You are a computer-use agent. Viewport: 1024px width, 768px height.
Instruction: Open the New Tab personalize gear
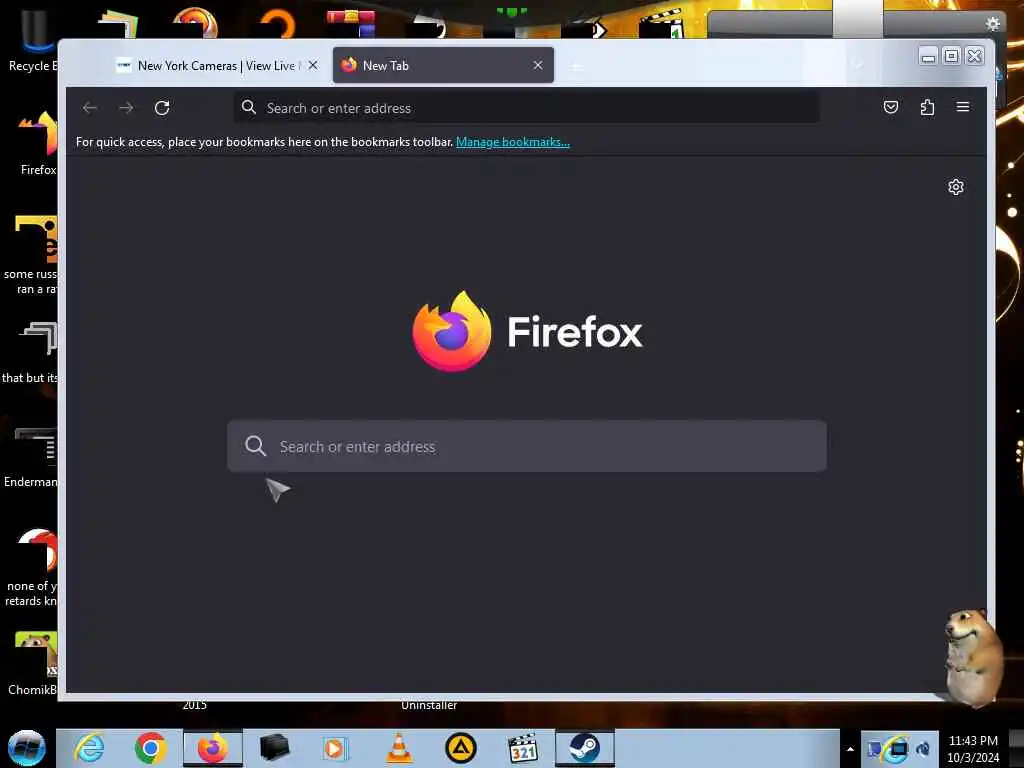(x=955, y=187)
